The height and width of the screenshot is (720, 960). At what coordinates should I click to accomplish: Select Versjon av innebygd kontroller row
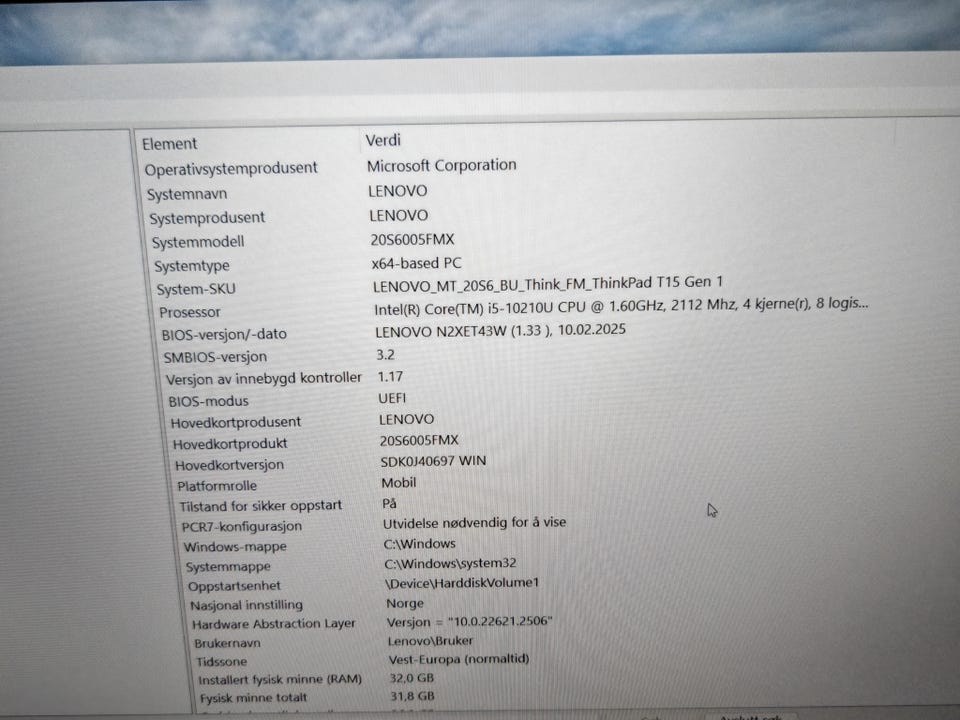coord(263,378)
